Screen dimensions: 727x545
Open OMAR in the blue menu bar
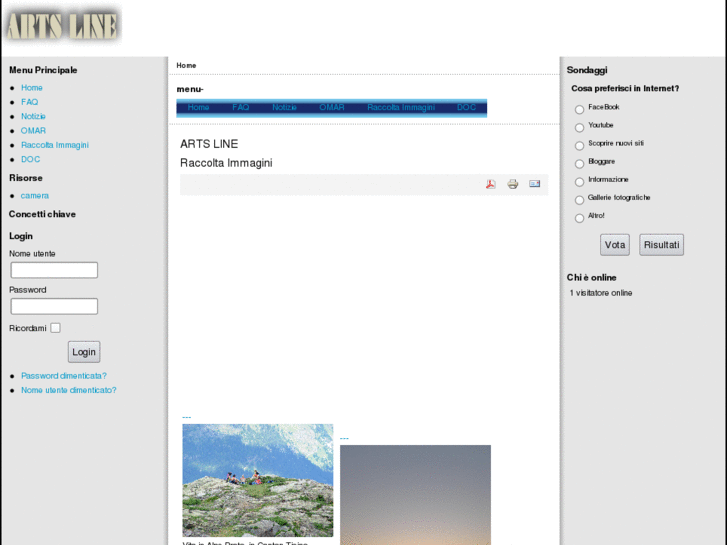coord(332,107)
